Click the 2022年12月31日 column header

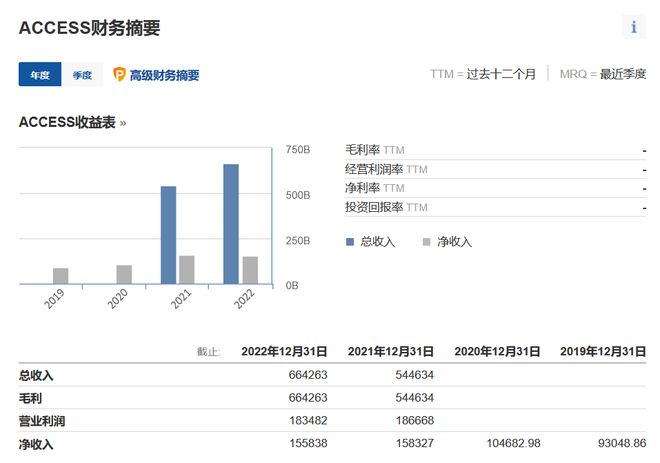(284, 352)
